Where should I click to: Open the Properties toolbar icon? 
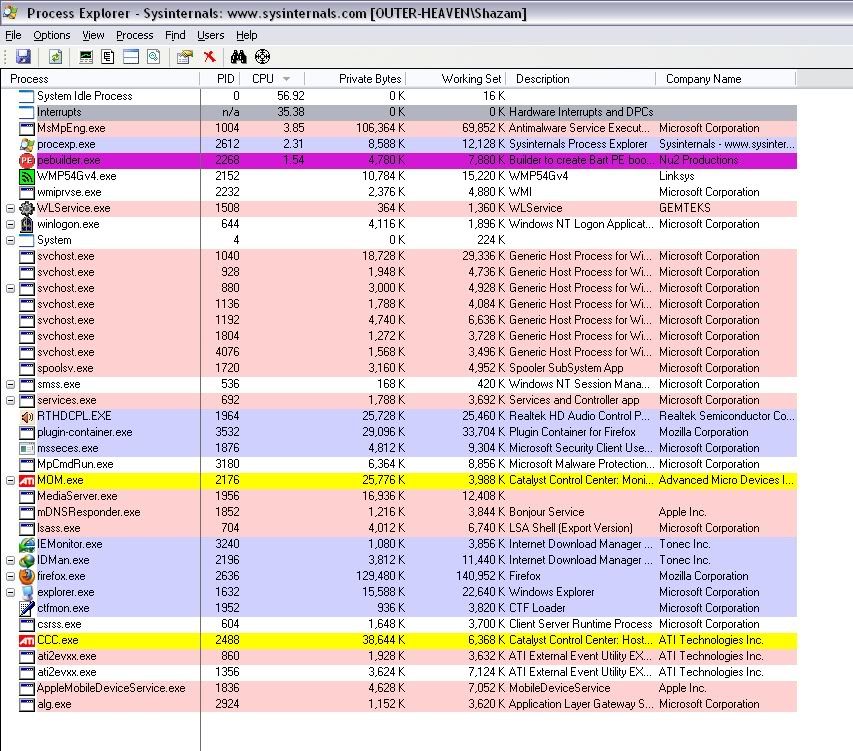[185, 57]
